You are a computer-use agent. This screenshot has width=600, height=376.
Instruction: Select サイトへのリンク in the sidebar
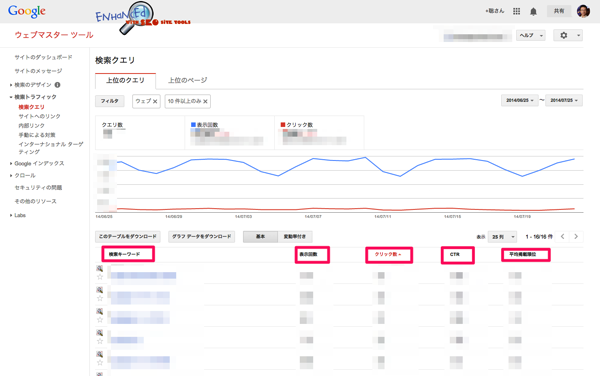(39, 116)
